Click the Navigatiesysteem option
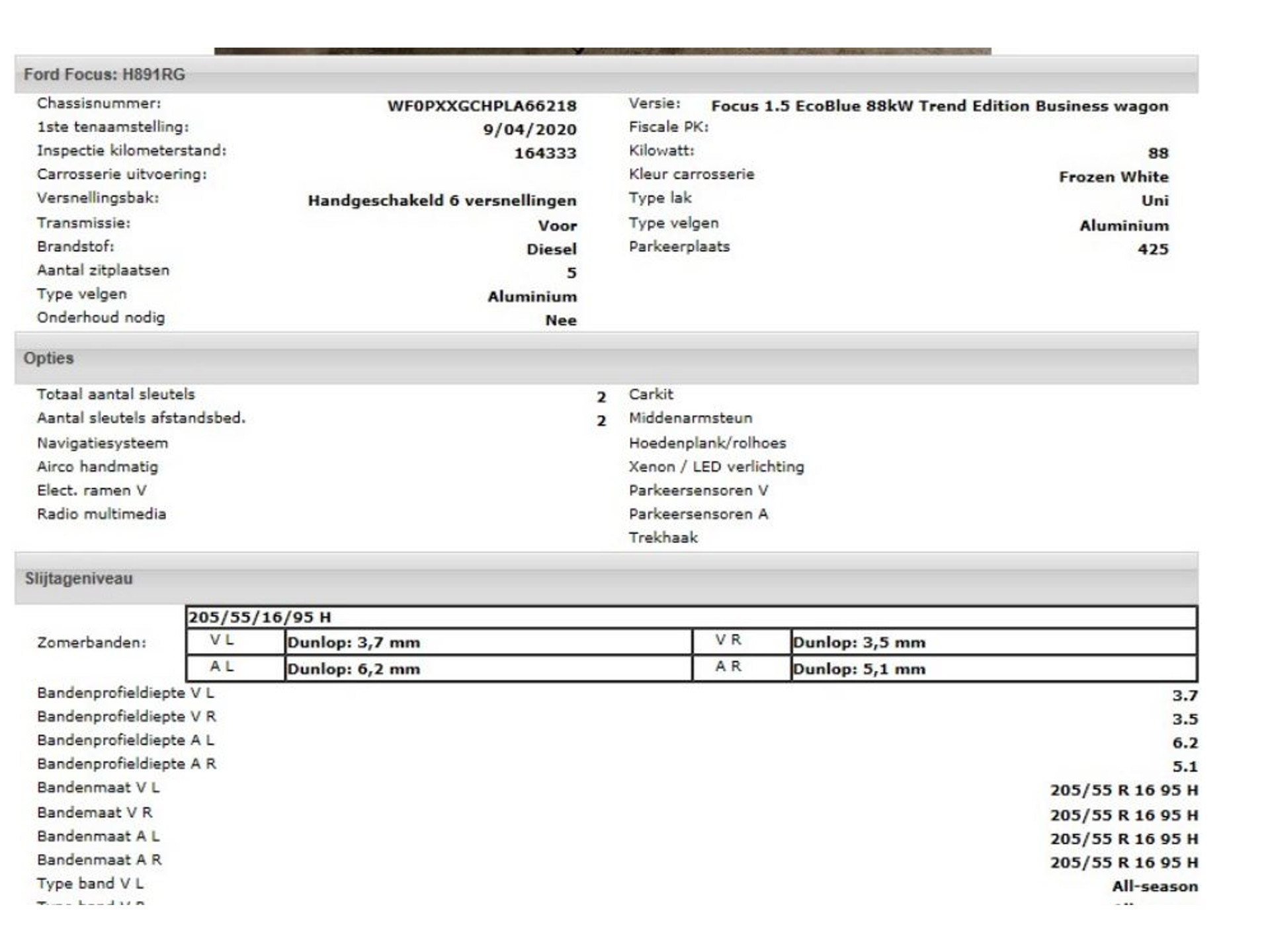This screenshot has width=1270, height=952. pos(103,443)
